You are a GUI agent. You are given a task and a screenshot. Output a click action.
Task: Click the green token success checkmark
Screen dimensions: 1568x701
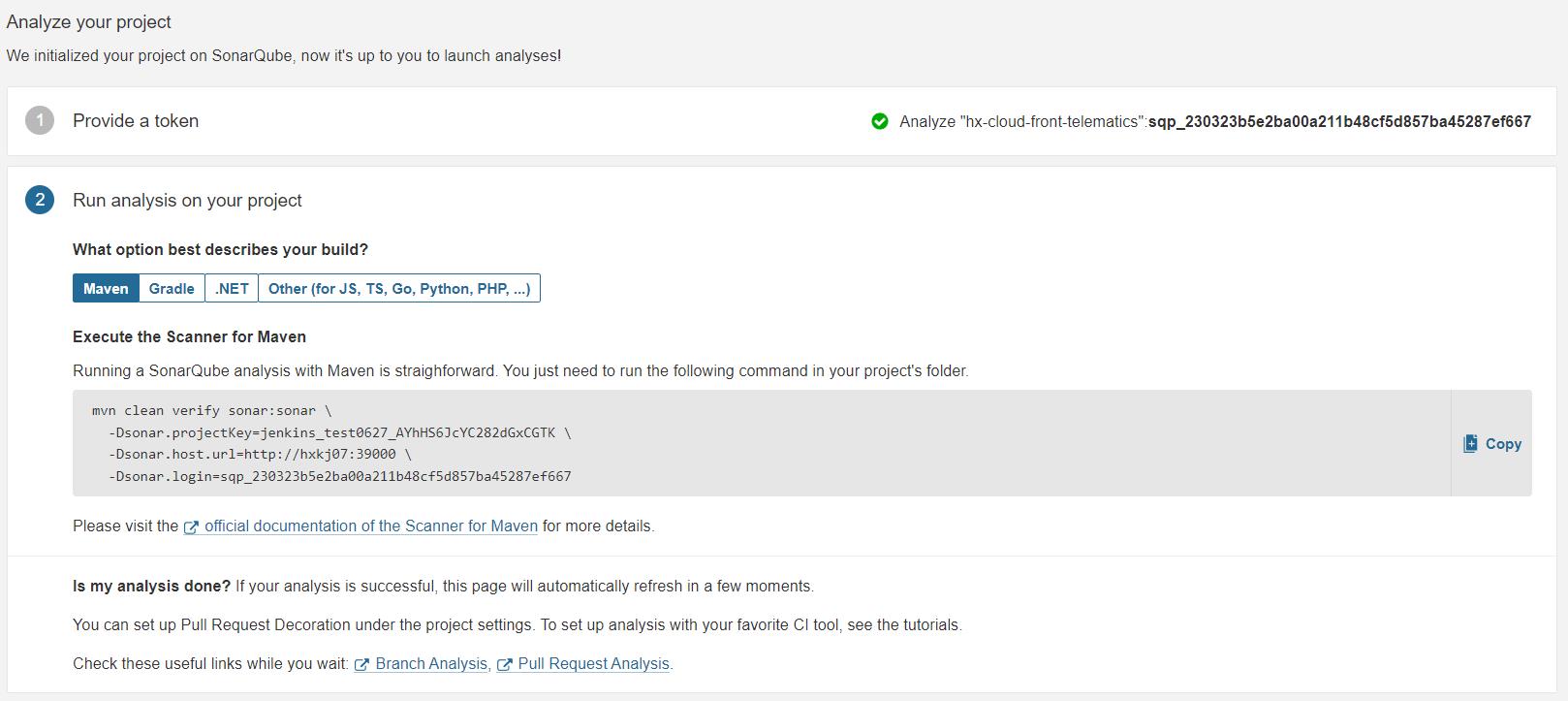[880, 121]
